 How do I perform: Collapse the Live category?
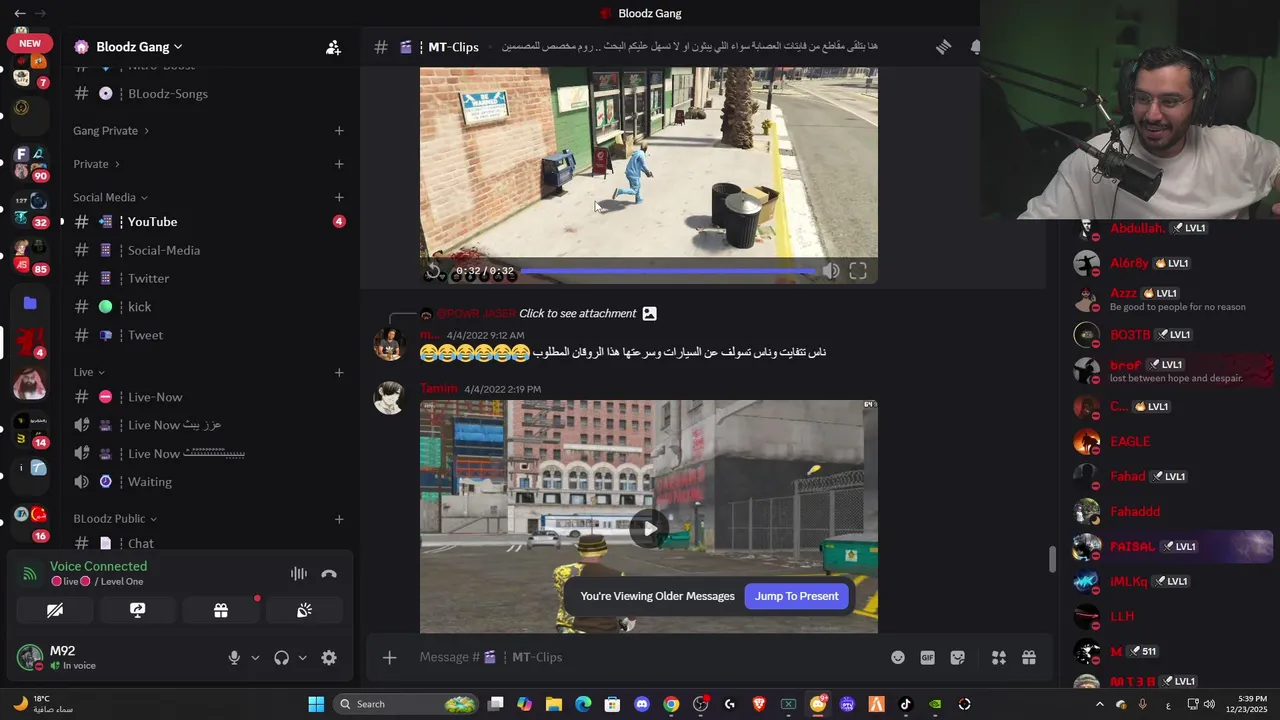89,372
